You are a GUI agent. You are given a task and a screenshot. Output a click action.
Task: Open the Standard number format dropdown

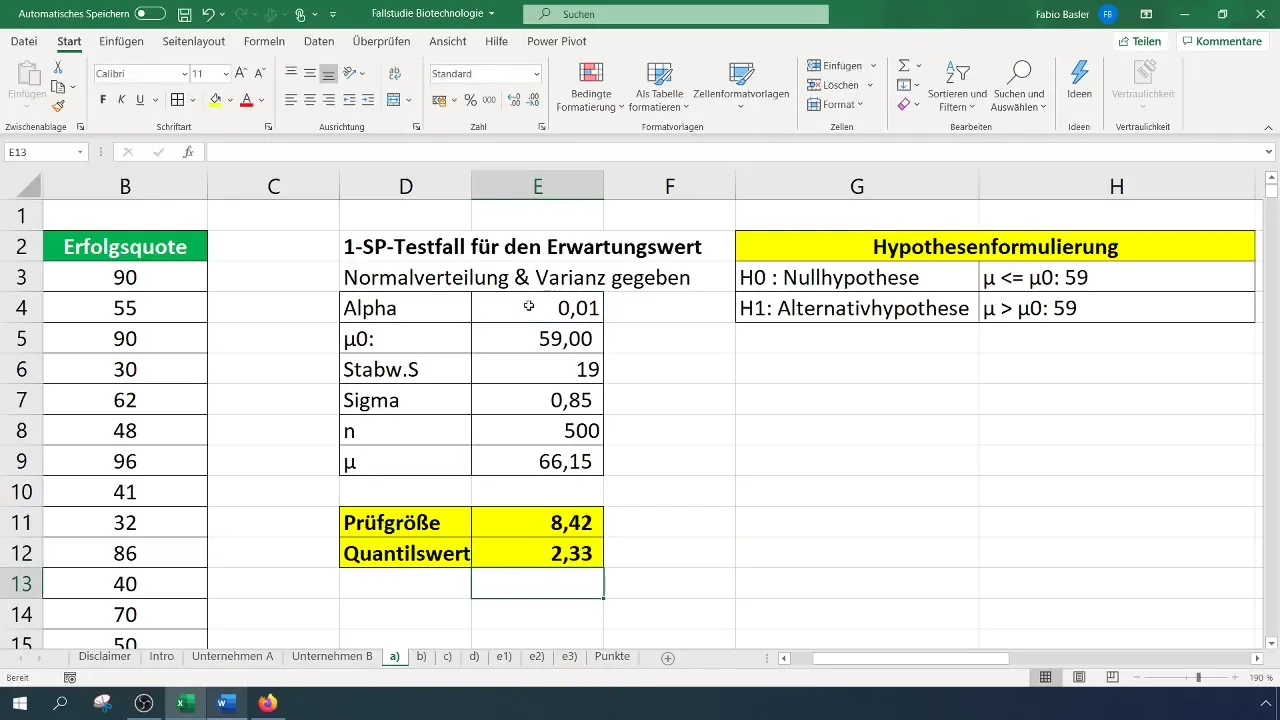(537, 74)
